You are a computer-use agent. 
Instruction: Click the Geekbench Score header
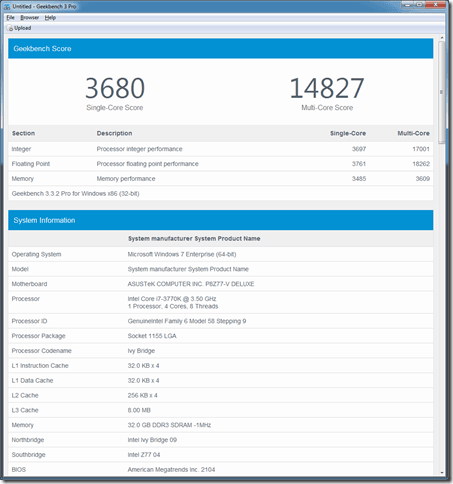(221, 49)
